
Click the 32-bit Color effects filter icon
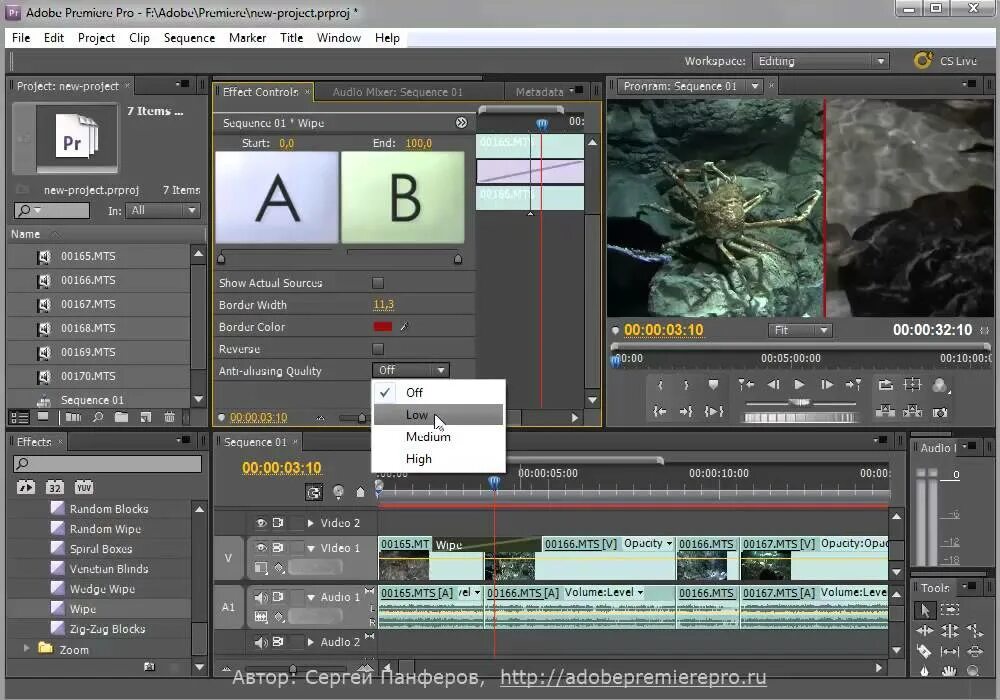[55, 488]
